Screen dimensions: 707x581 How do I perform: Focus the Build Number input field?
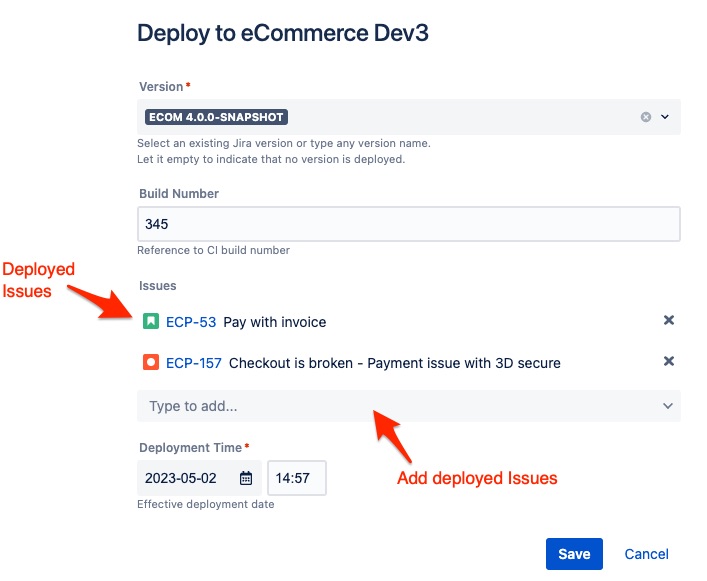(x=408, y=224)
